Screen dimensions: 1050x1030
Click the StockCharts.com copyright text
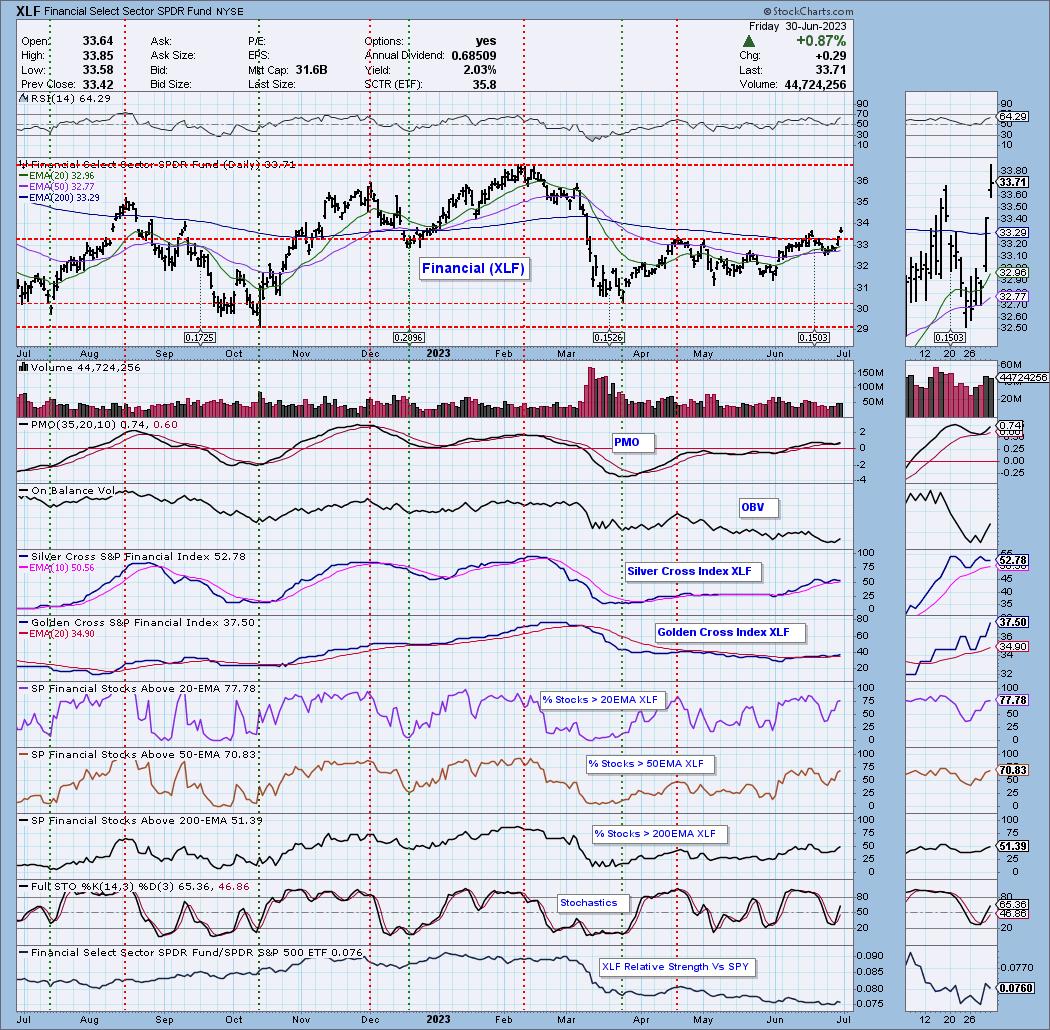click(x=808, y=11)
